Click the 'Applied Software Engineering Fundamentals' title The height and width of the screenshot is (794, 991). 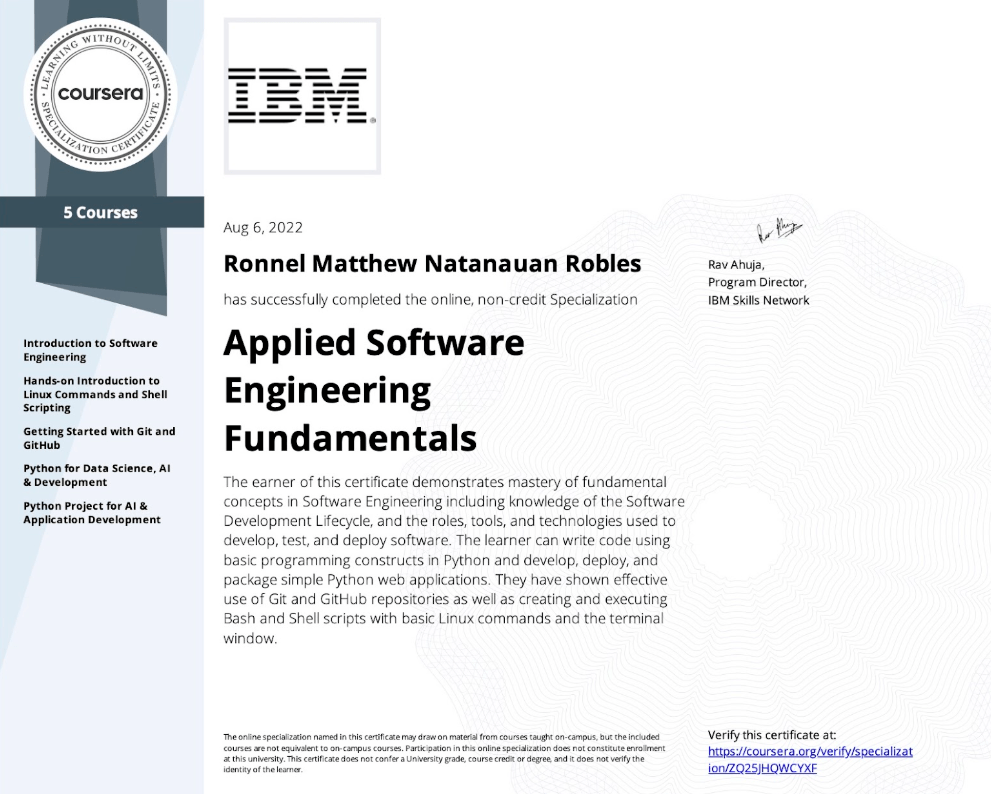(x=374, y=390)
